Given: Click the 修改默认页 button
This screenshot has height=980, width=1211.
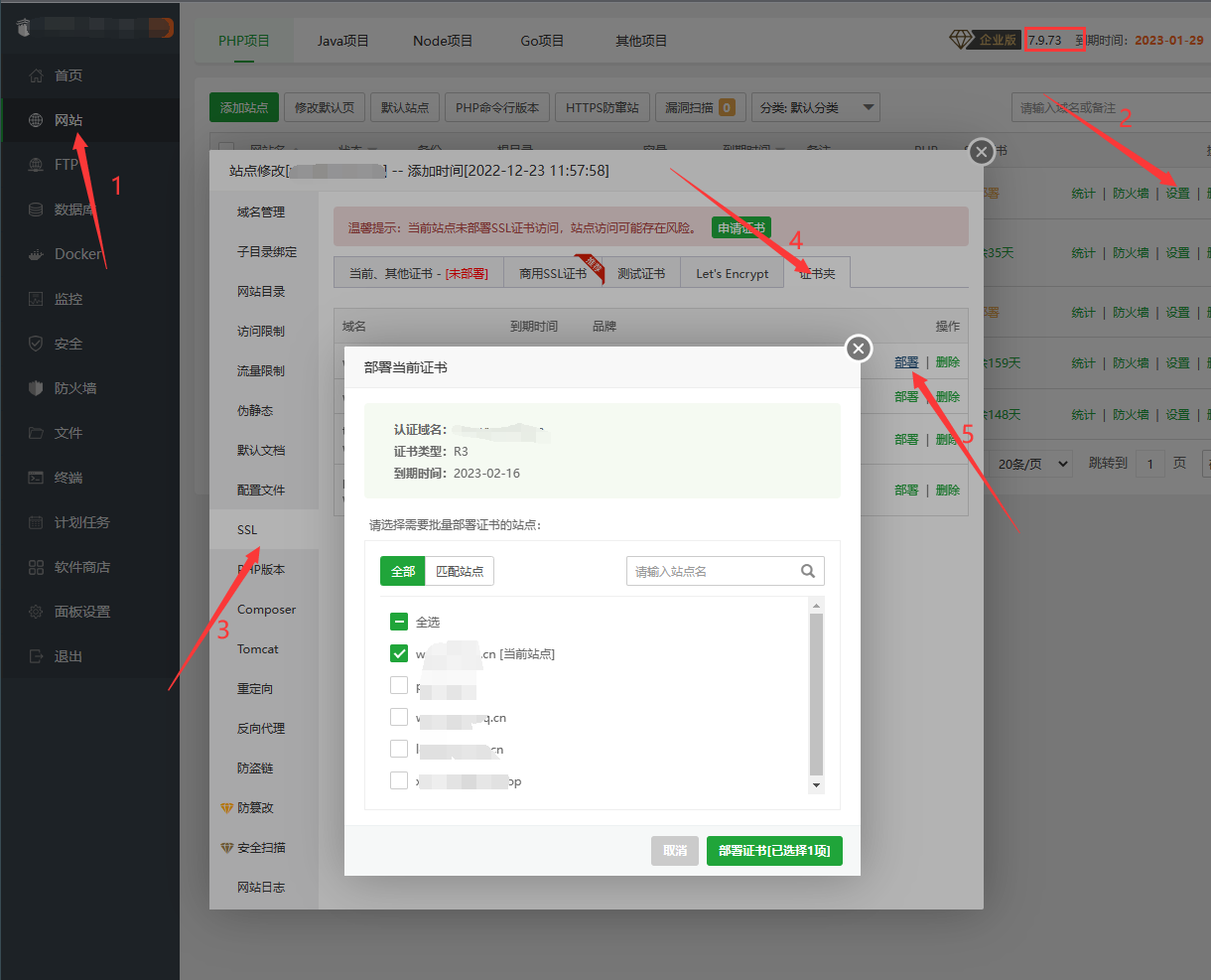Looking at the screenshot, I should [325, 107].
